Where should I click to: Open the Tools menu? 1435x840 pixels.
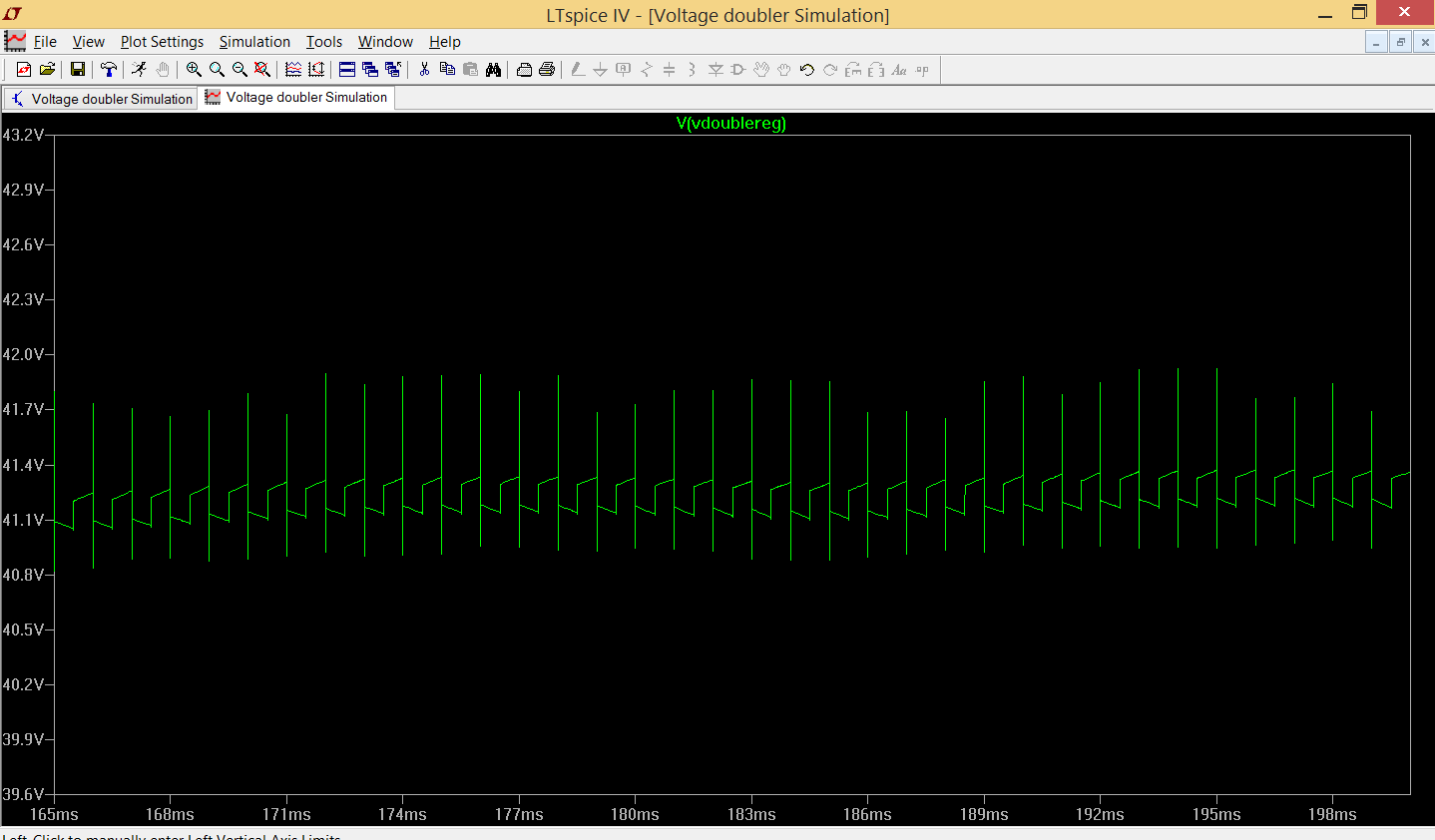pos(324,42)
